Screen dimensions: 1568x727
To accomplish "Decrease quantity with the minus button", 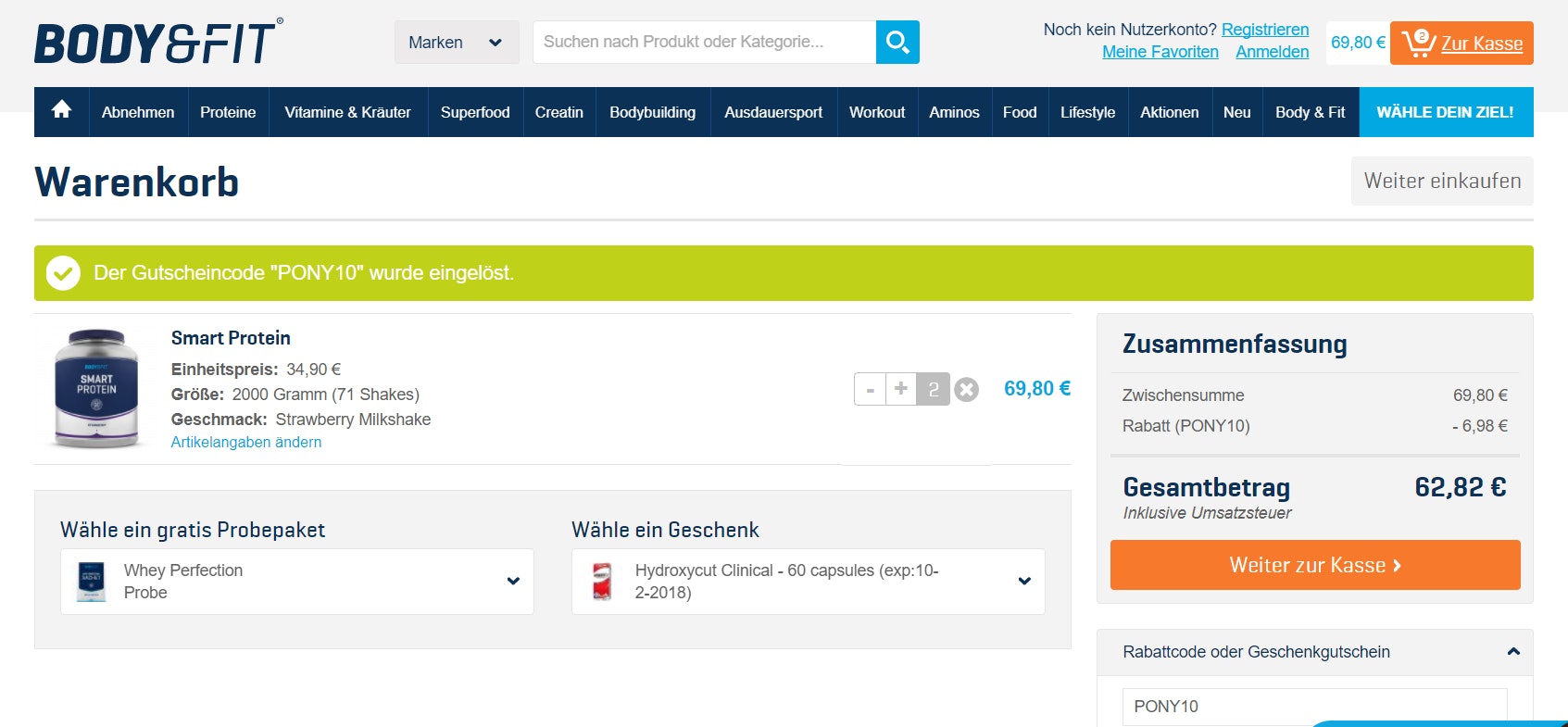I will 870,390.
